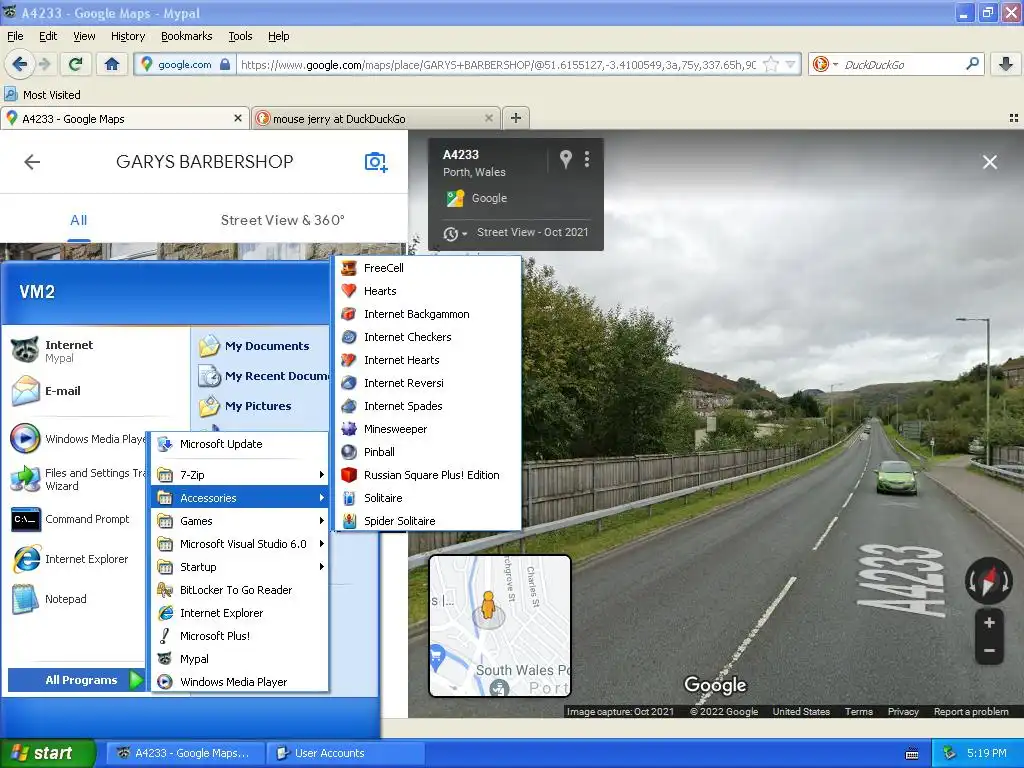Open the File menu
Screen dimensions: 1024x768
15,36
